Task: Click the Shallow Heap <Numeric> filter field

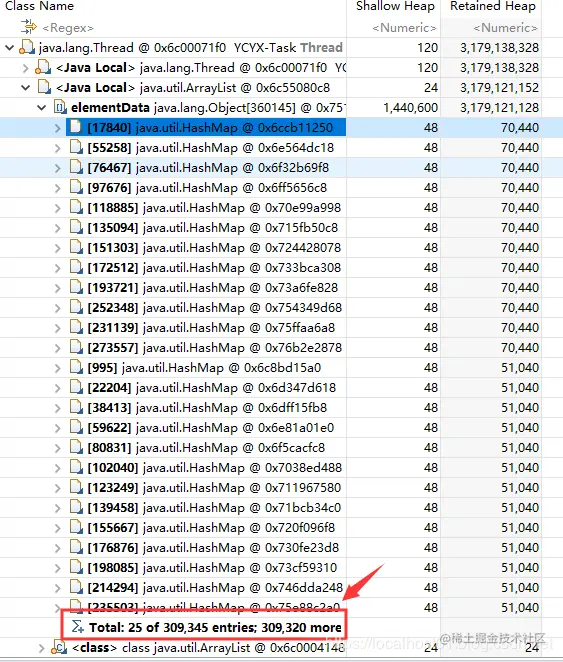Action: [x=394, y=28]
